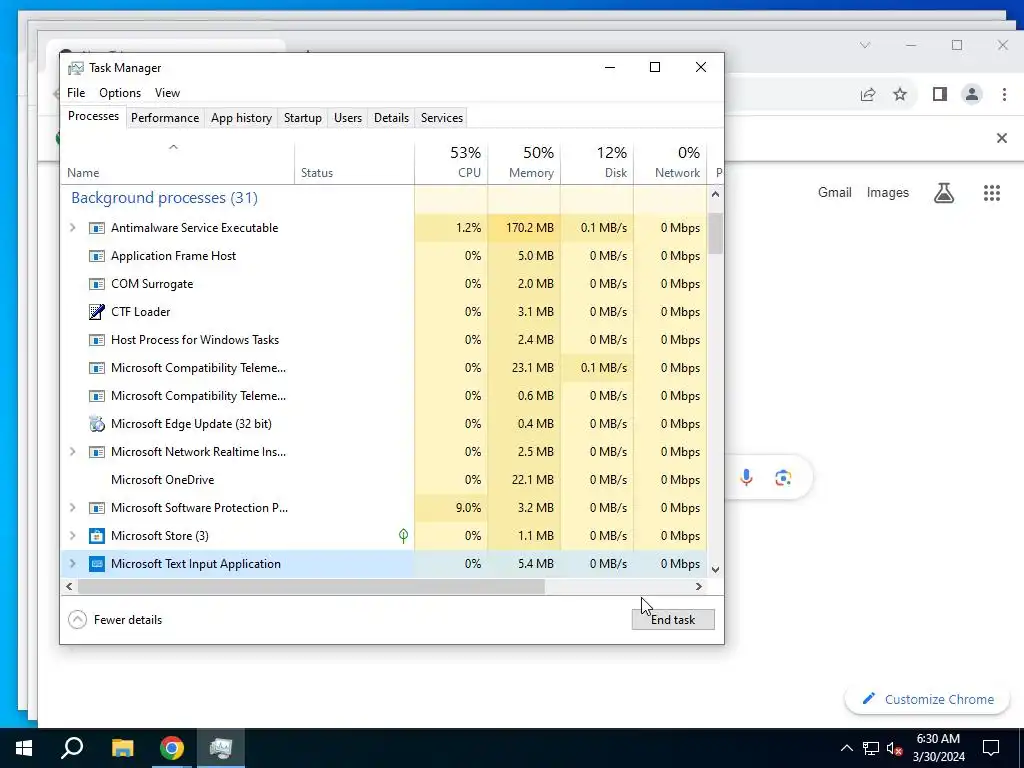Open the Chrome profile avatar icon
This screenshot has height=768, width=1024.
click(972, 95)
